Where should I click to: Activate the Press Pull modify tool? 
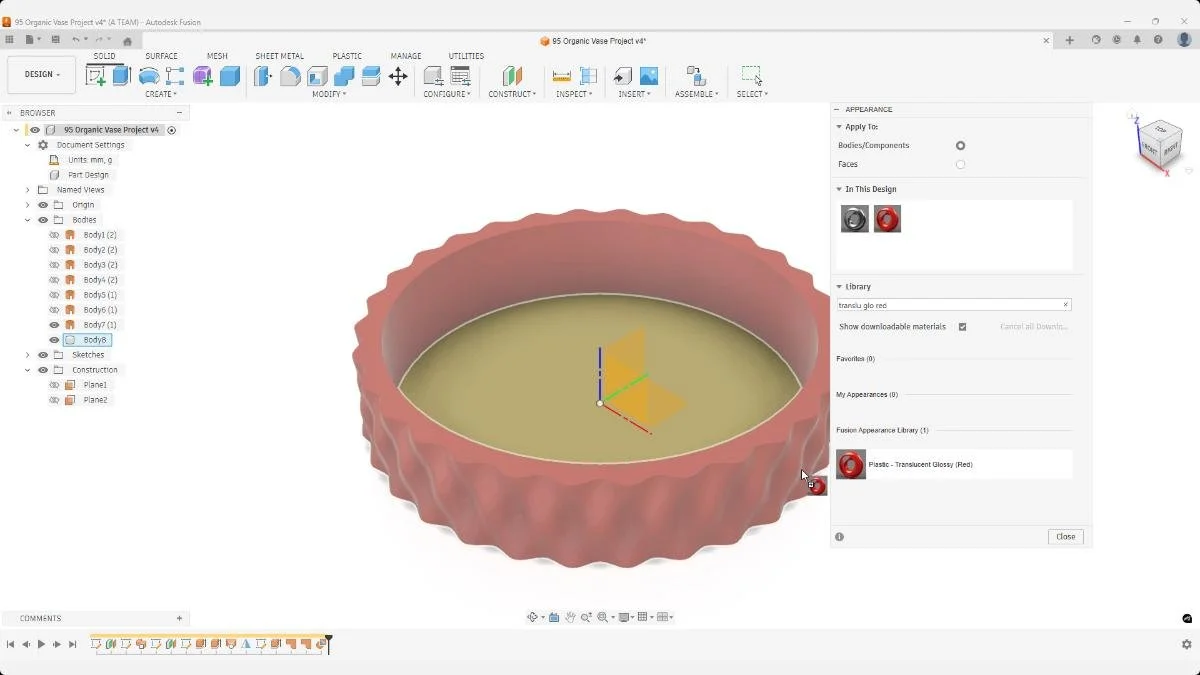[263, 76]
